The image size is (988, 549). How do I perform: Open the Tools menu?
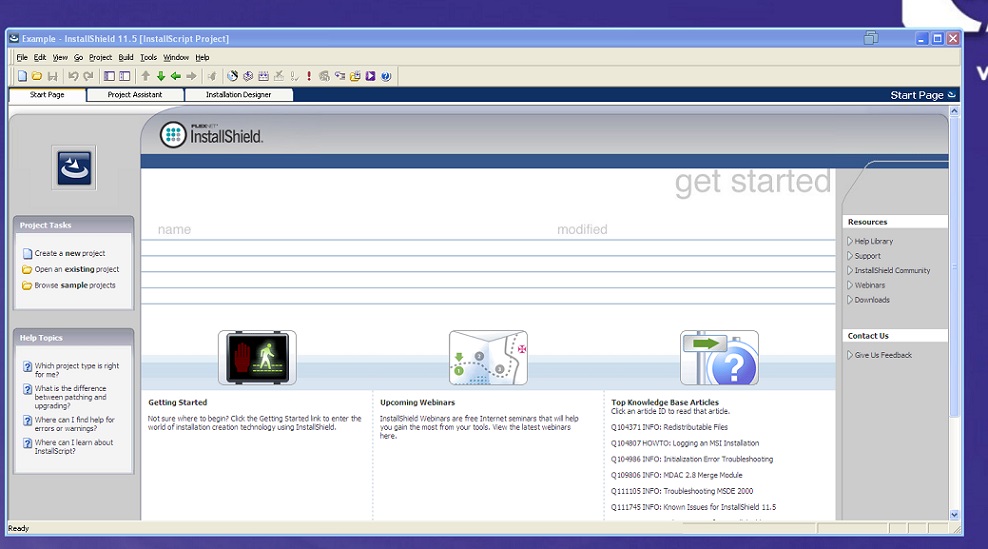click(x=149, y=57)
